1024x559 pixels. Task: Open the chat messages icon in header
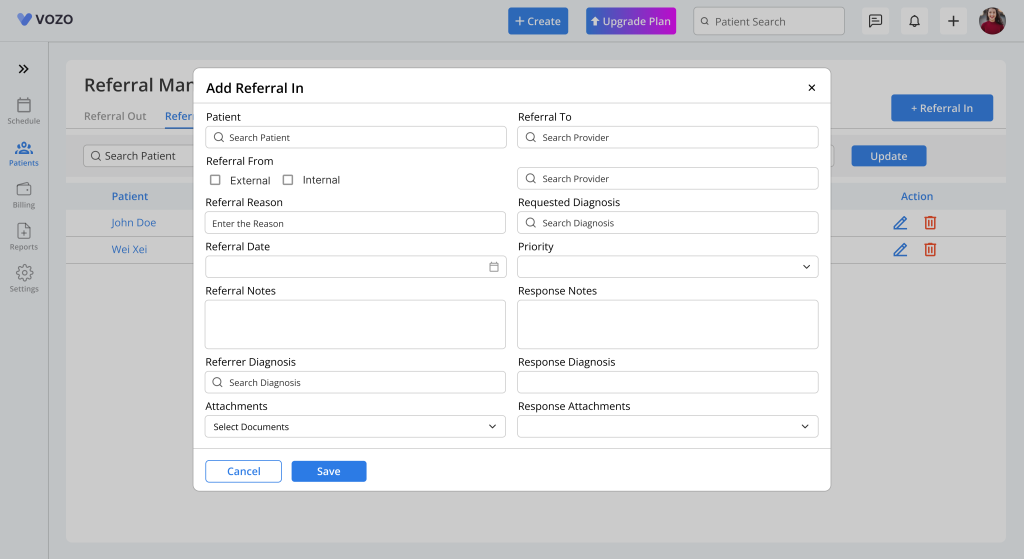point(875,21)
